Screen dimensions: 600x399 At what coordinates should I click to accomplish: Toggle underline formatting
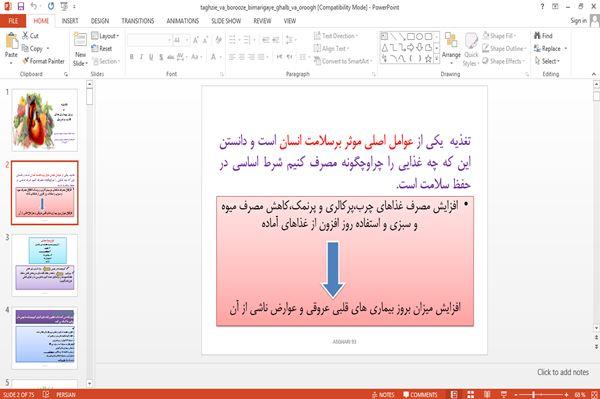tap(151, 57)
